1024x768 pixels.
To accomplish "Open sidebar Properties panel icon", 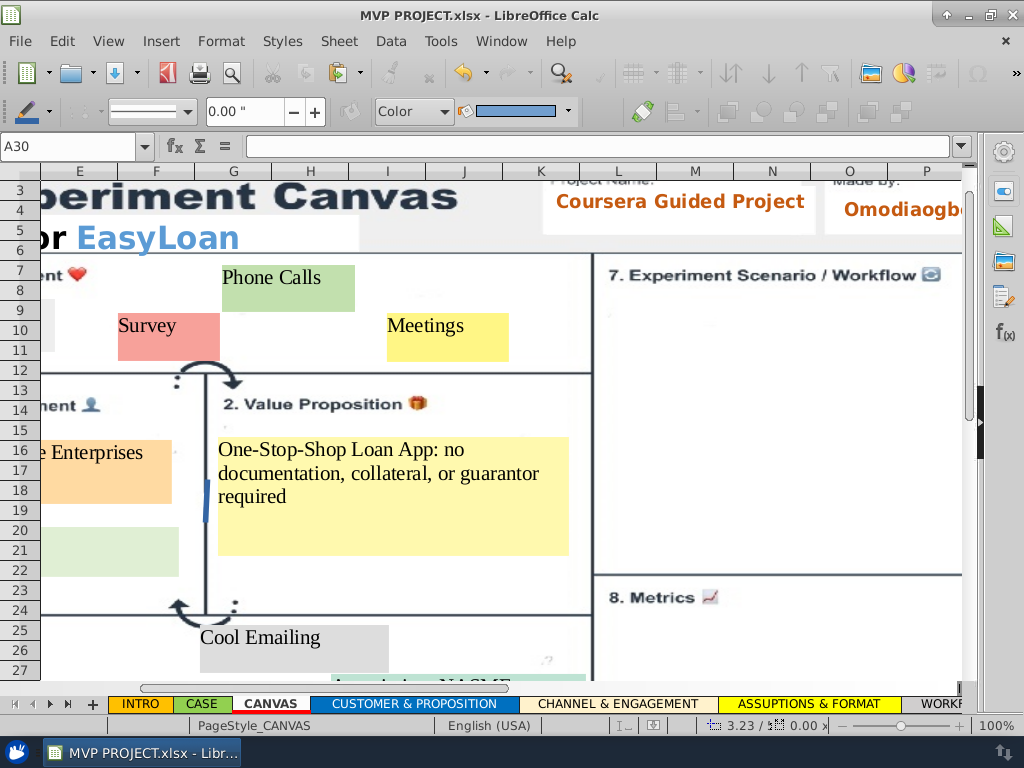I will pyautogui.click(x=1004, y=191).
